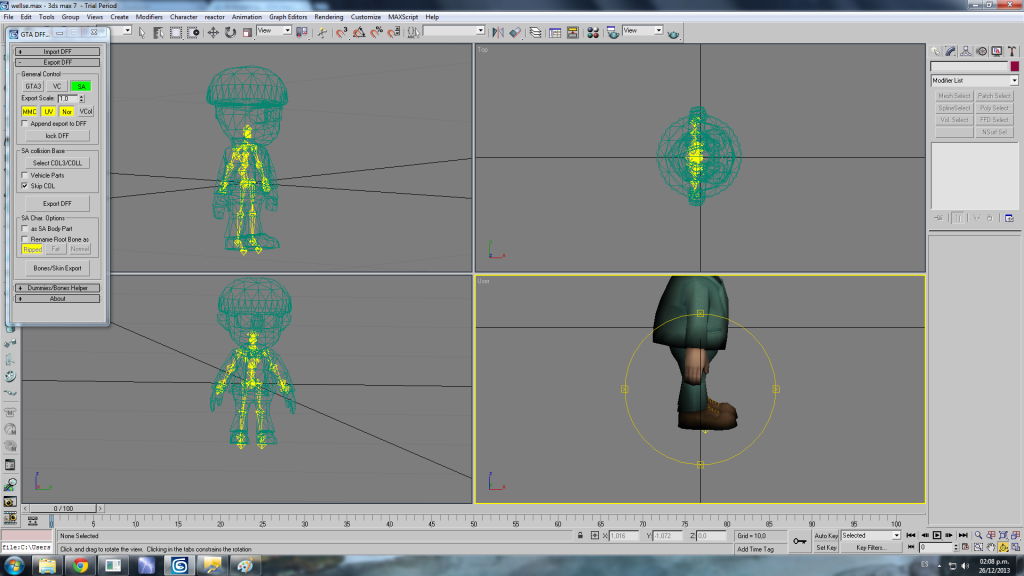
Task: Toggle the MMC export option
Action: [x=29, y=112]
